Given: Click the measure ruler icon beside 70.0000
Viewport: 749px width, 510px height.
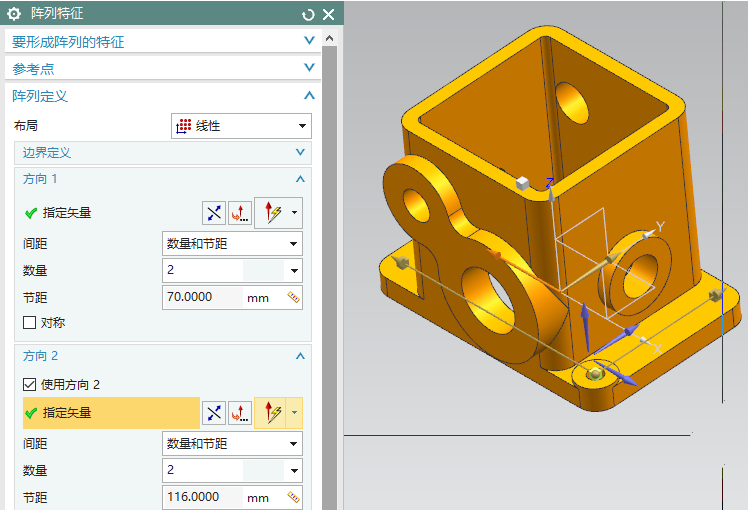Looking at the screenshot, I should pos(293,298).
